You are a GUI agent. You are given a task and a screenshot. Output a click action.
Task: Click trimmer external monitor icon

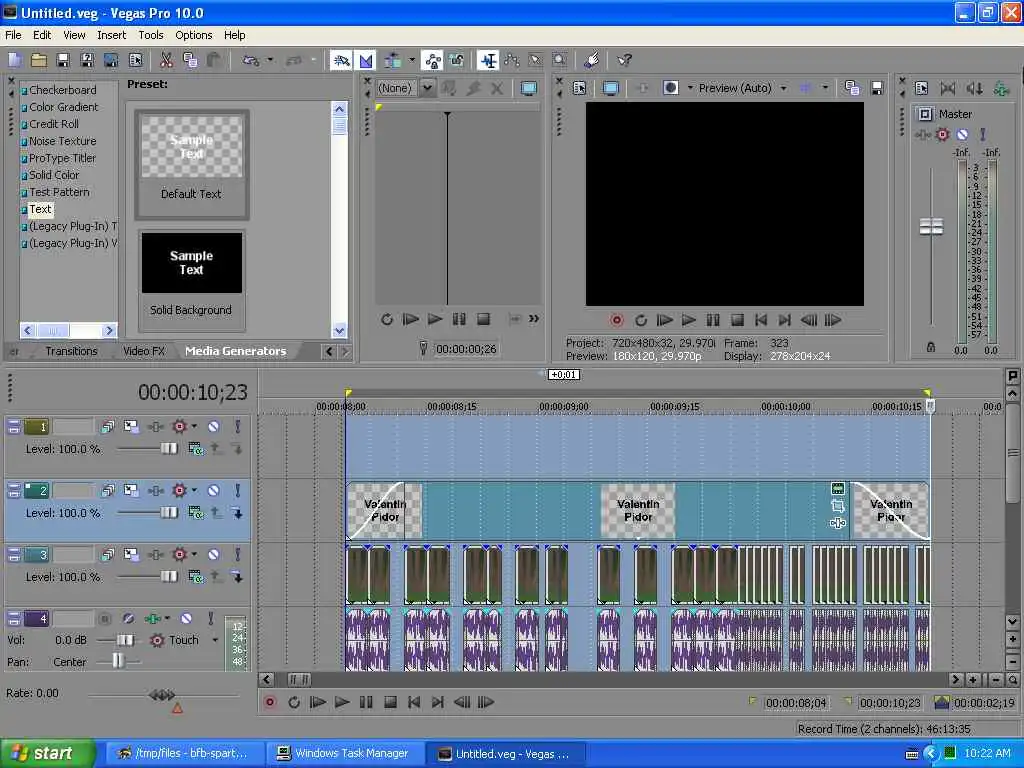tap(528, 88)
